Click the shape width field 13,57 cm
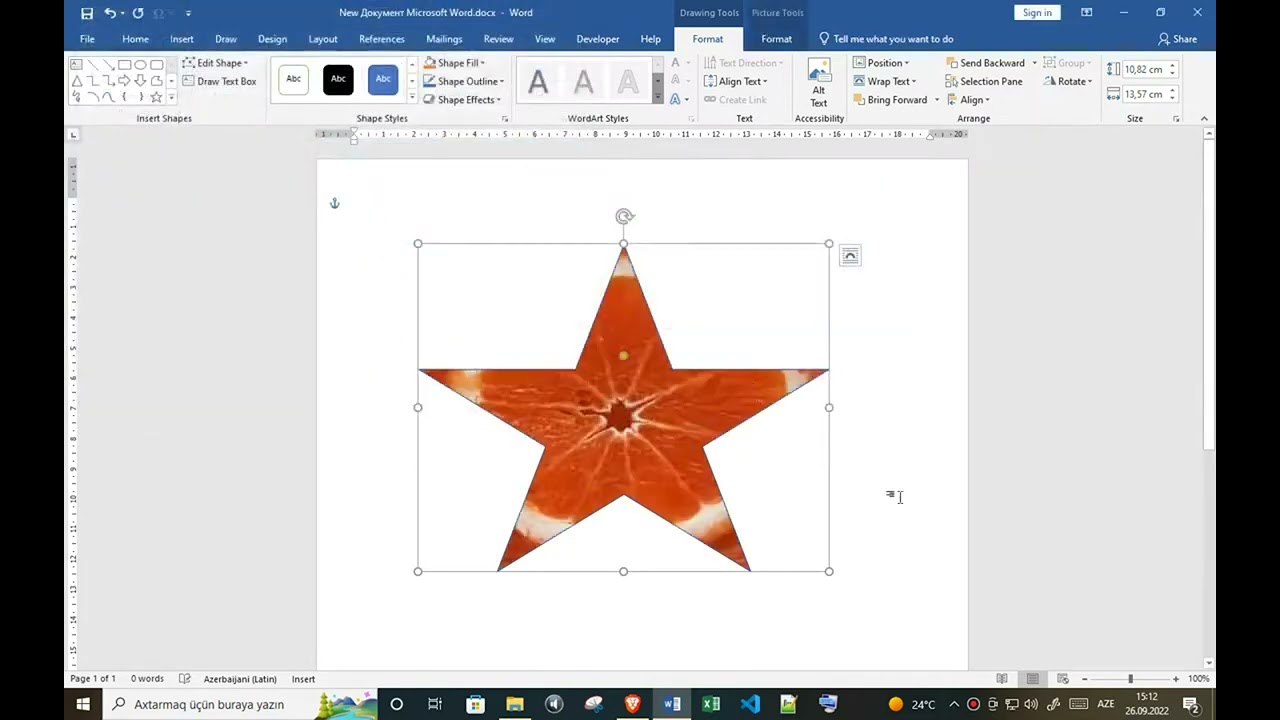This screenshot has width=1280, height=720. pos(1150,94)
